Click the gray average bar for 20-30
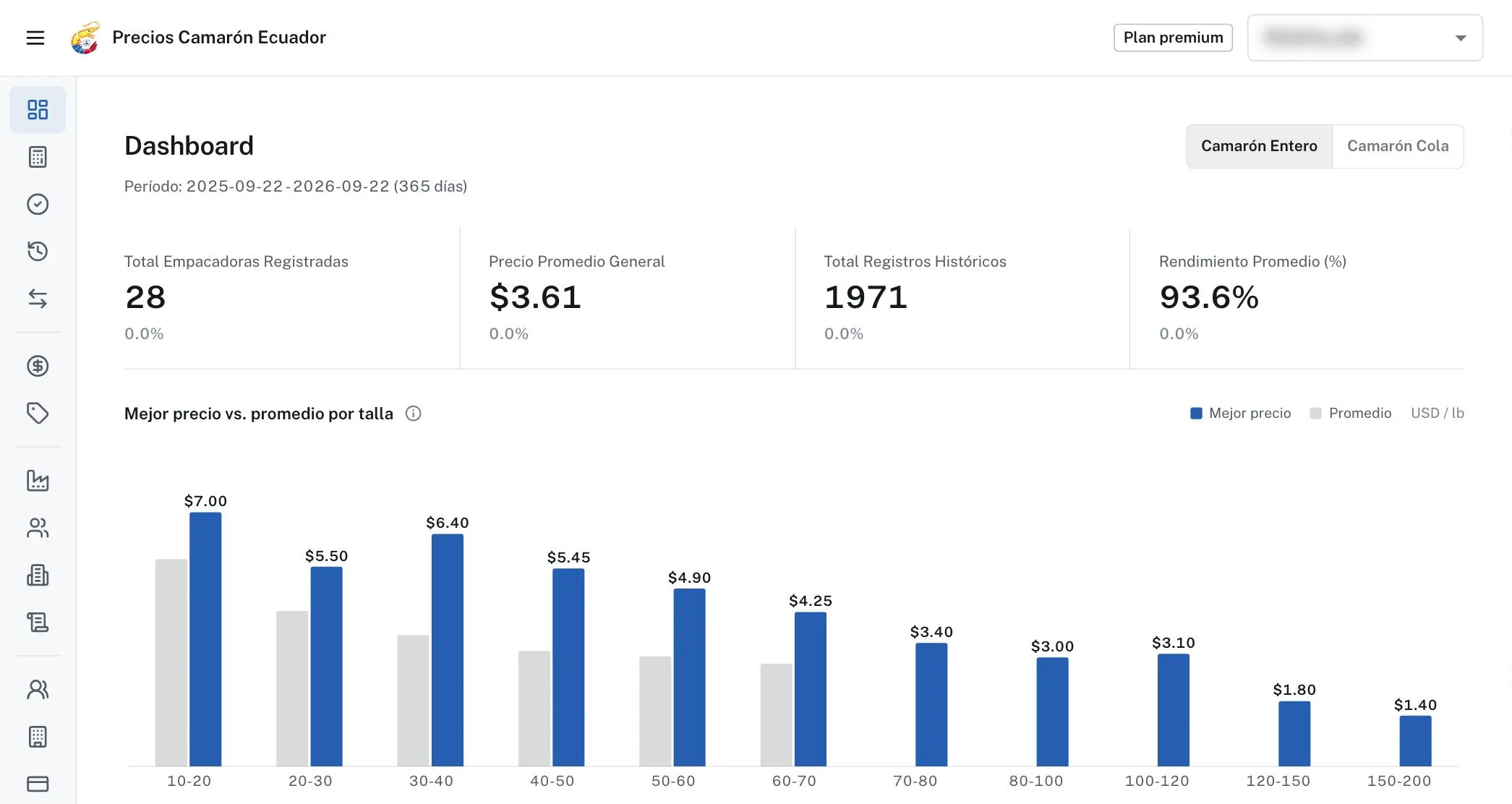Viewport: 1512px width, 804px height. pos(292,688)
